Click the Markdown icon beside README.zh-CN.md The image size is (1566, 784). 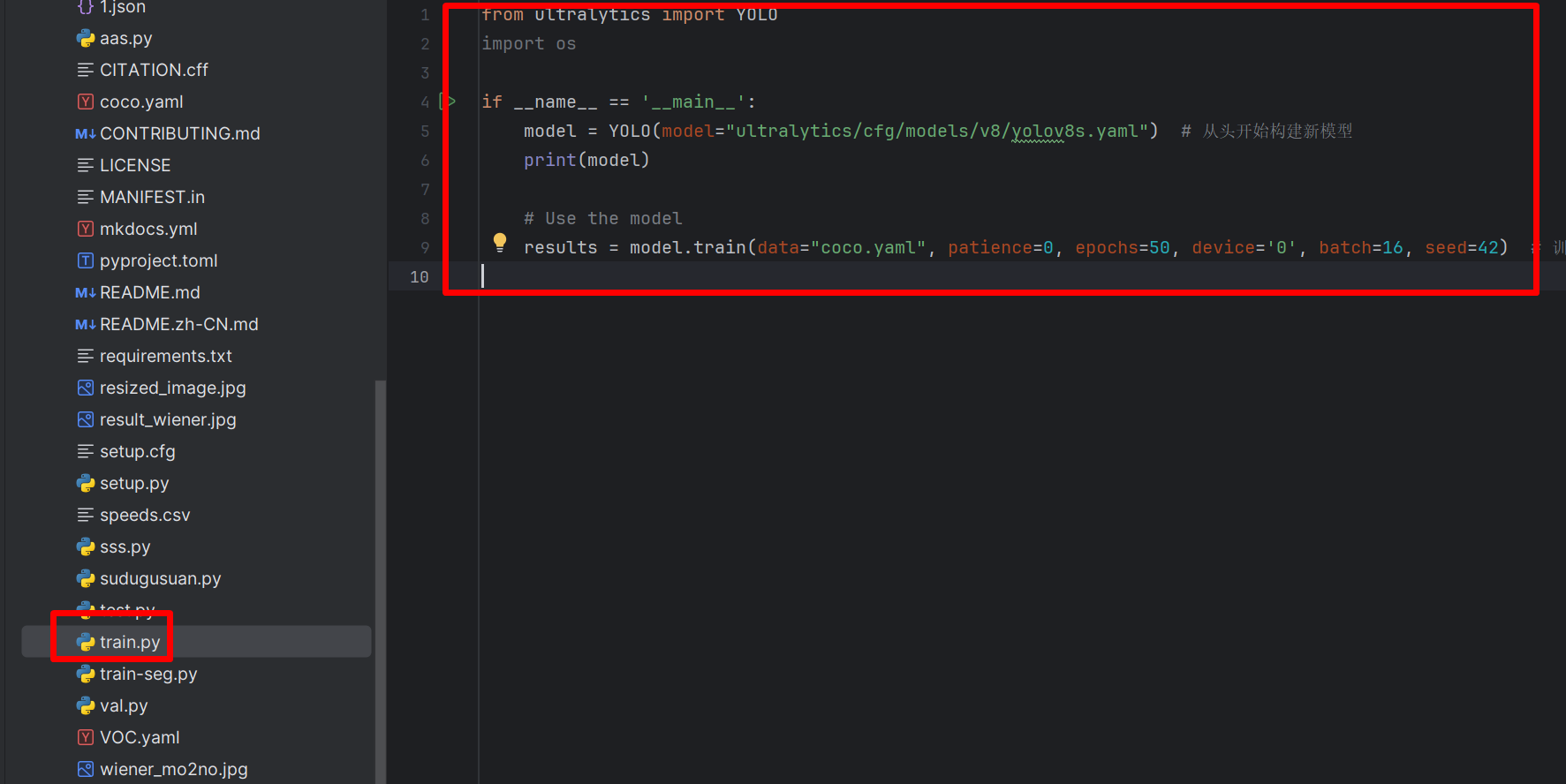point(86,324)
